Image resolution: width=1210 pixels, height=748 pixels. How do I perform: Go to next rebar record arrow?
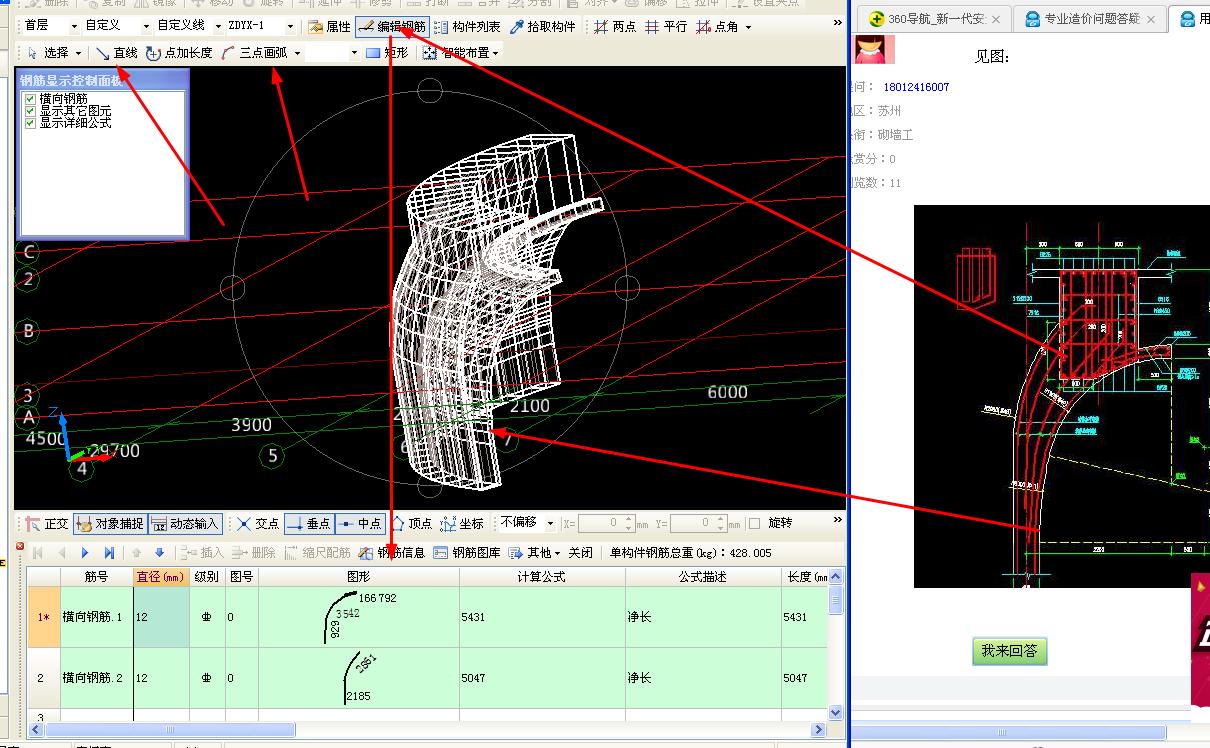point(85,552)
